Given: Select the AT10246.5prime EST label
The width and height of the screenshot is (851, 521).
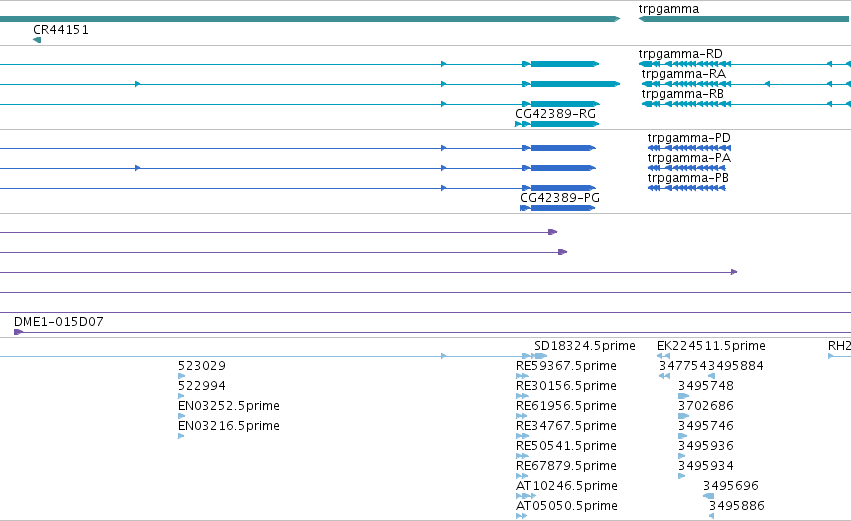Looking at the screenshot, I should pyautogui.click(x=567, y=486).
